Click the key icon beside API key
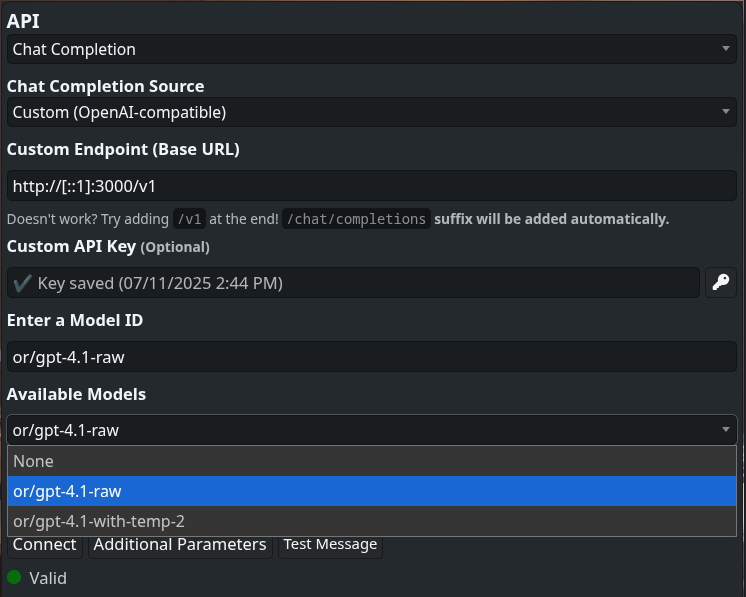This screenshot has height=597, width=746. coord(720,283)
